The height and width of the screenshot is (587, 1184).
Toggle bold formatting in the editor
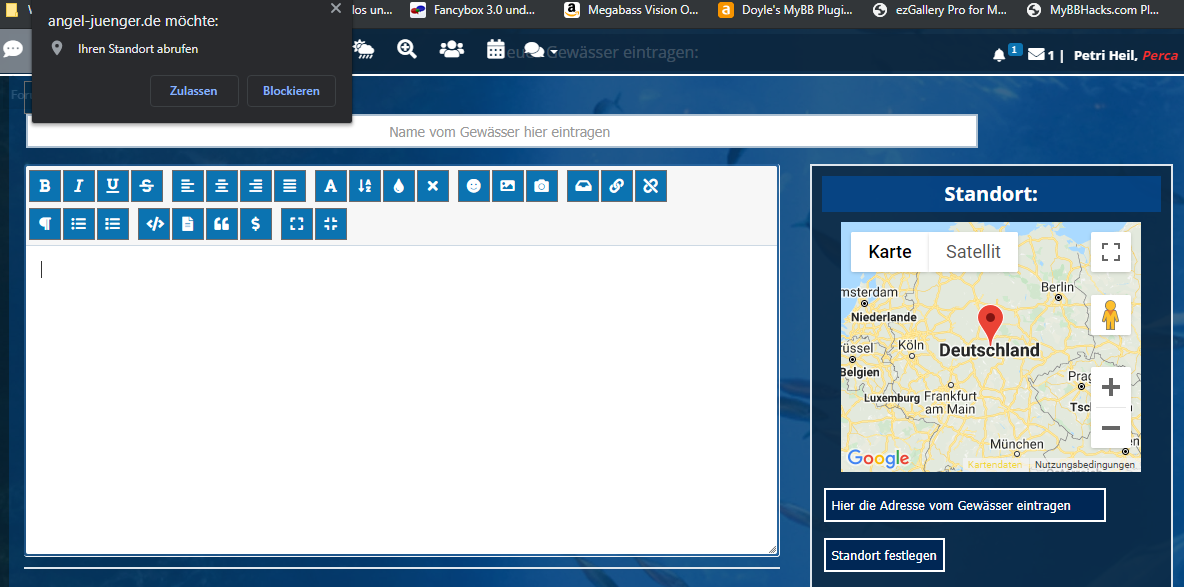(45, 186)
